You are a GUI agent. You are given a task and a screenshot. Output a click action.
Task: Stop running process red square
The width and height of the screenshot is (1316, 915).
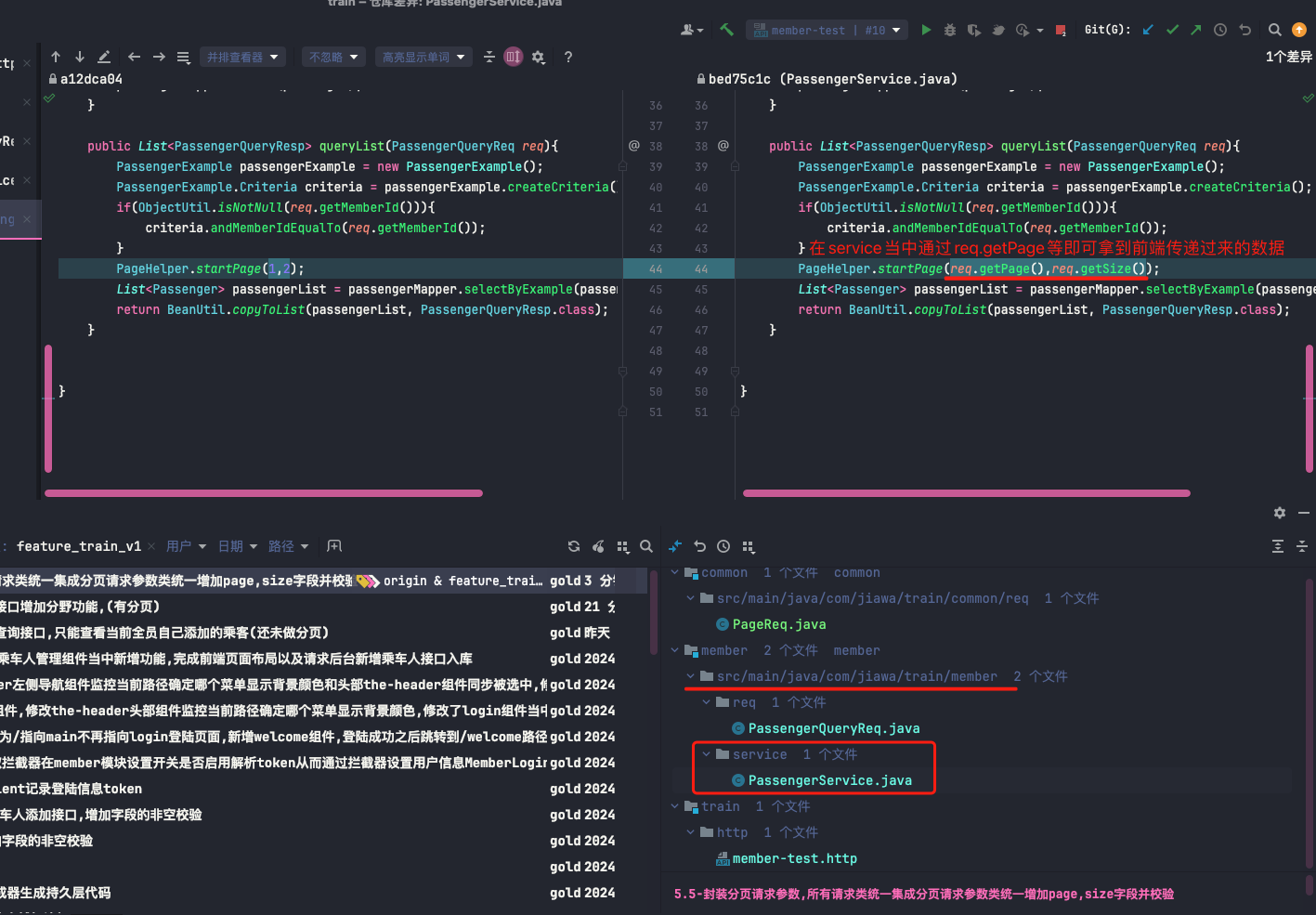coord(1061,30)
